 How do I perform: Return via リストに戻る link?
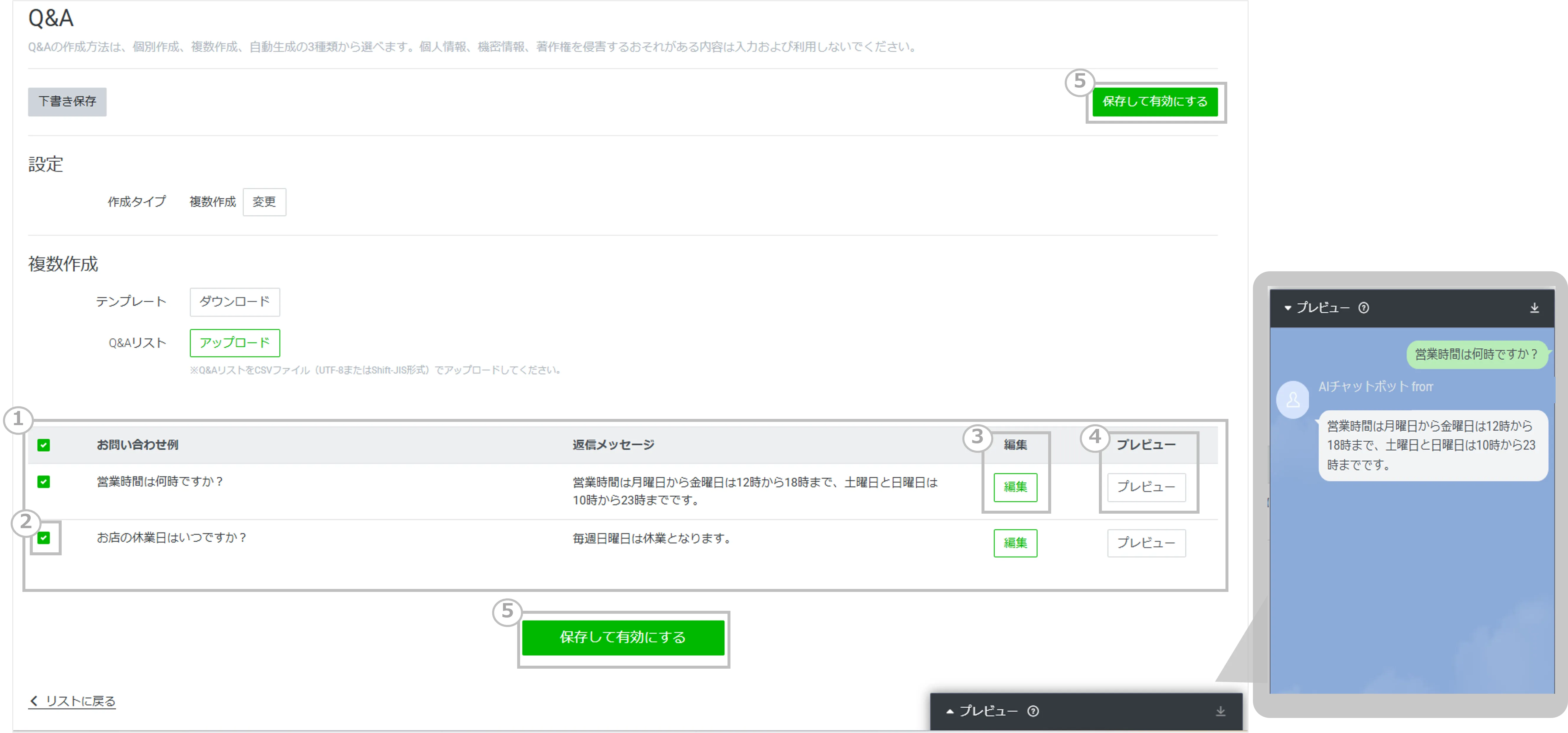80,701
